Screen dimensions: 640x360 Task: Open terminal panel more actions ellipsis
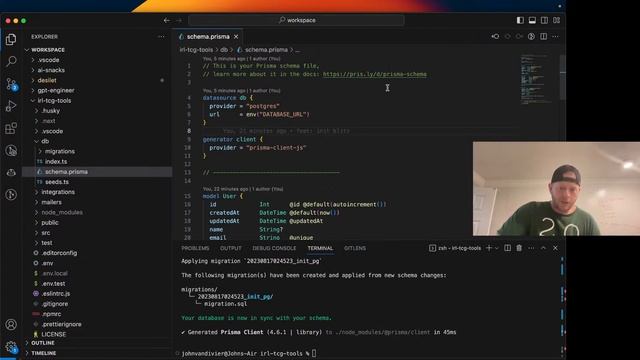(x=531, y=248)
